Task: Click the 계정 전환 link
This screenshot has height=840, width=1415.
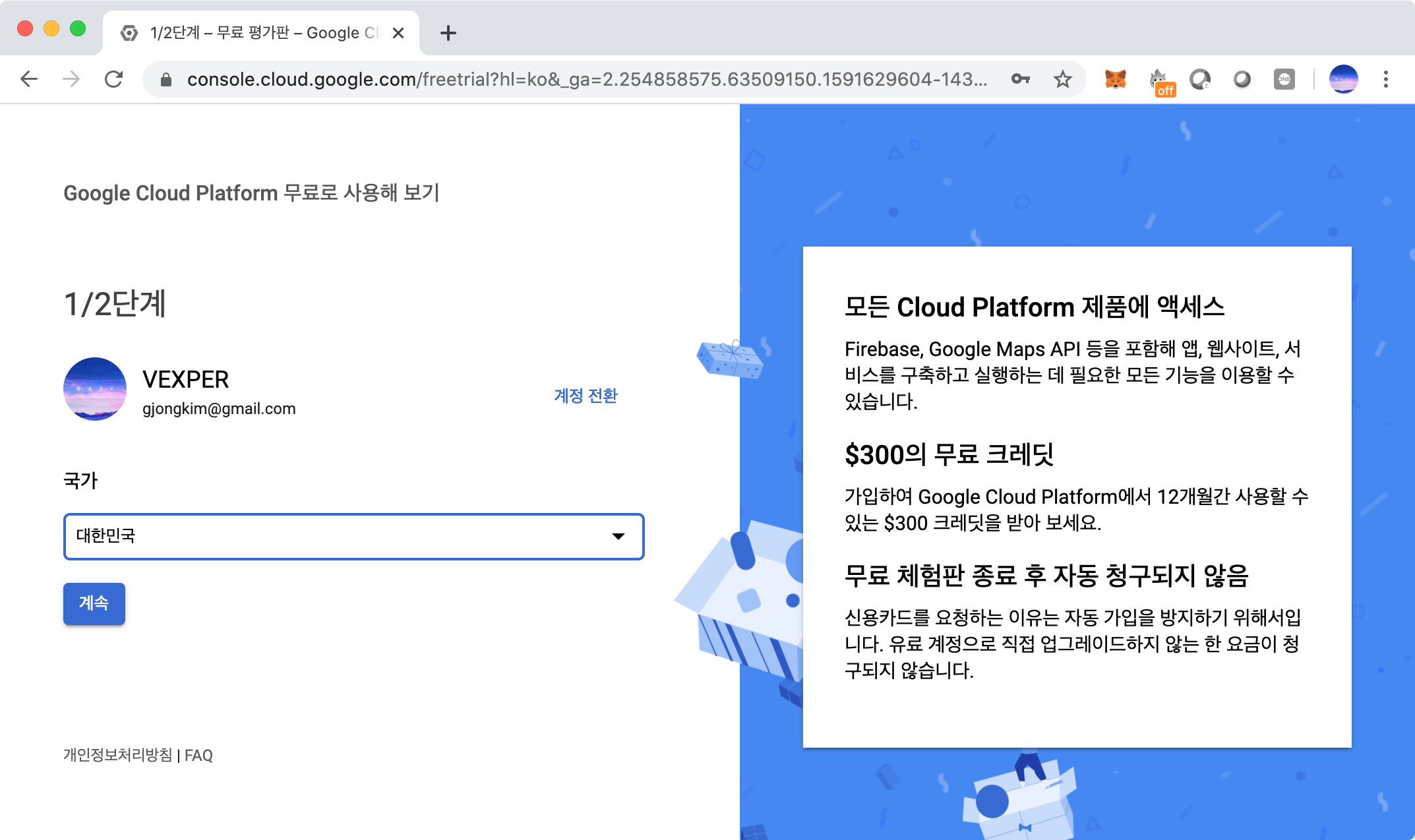Action: coord(585,396)
